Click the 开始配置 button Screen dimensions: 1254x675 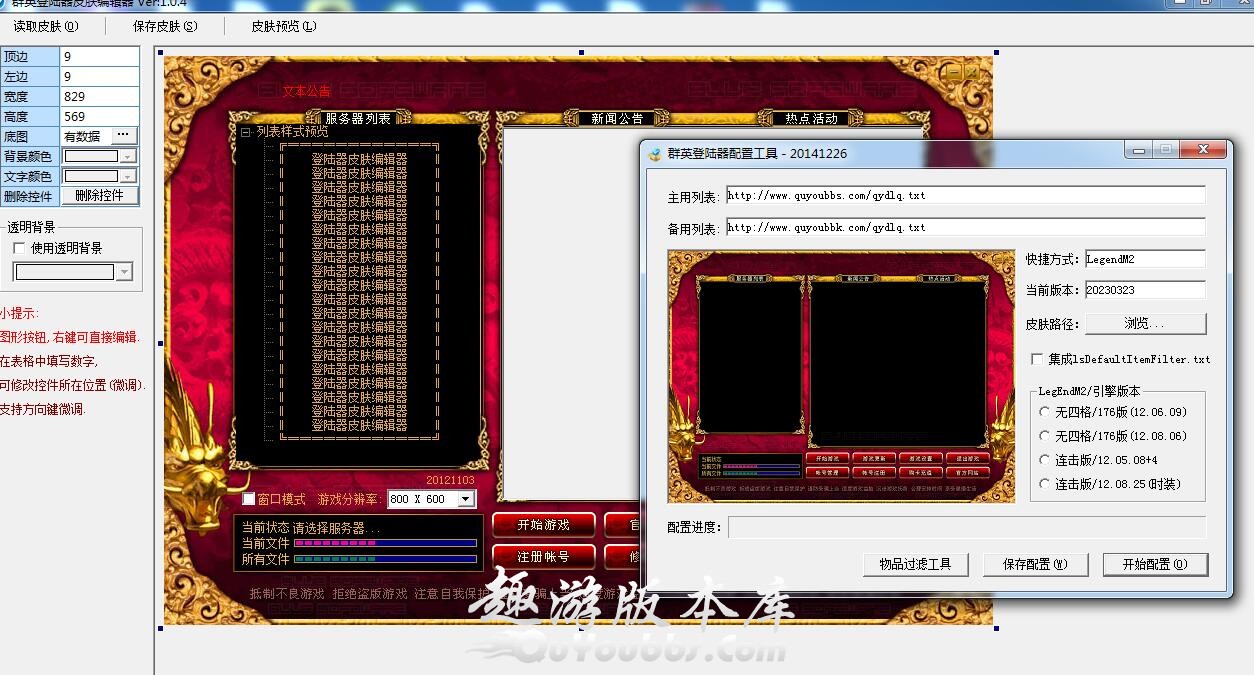1155,564
